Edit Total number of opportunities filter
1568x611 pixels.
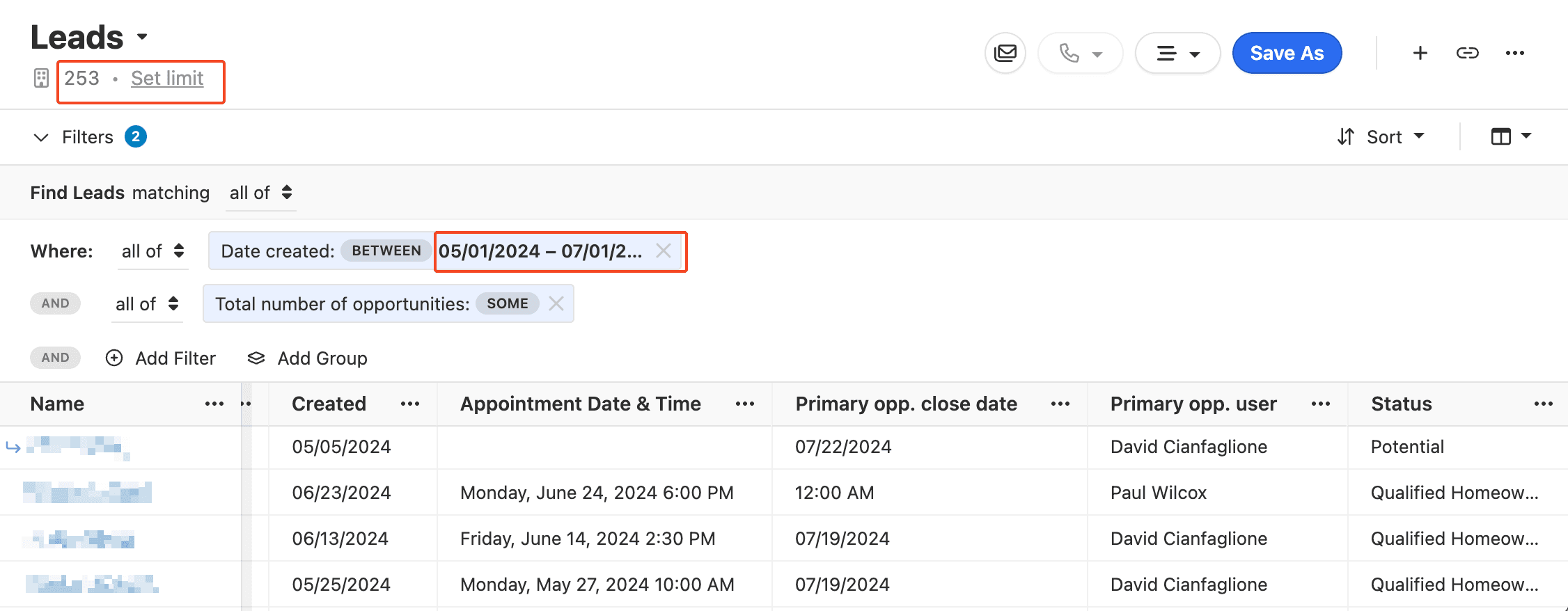pyautogui.click(x=342, y=304)
